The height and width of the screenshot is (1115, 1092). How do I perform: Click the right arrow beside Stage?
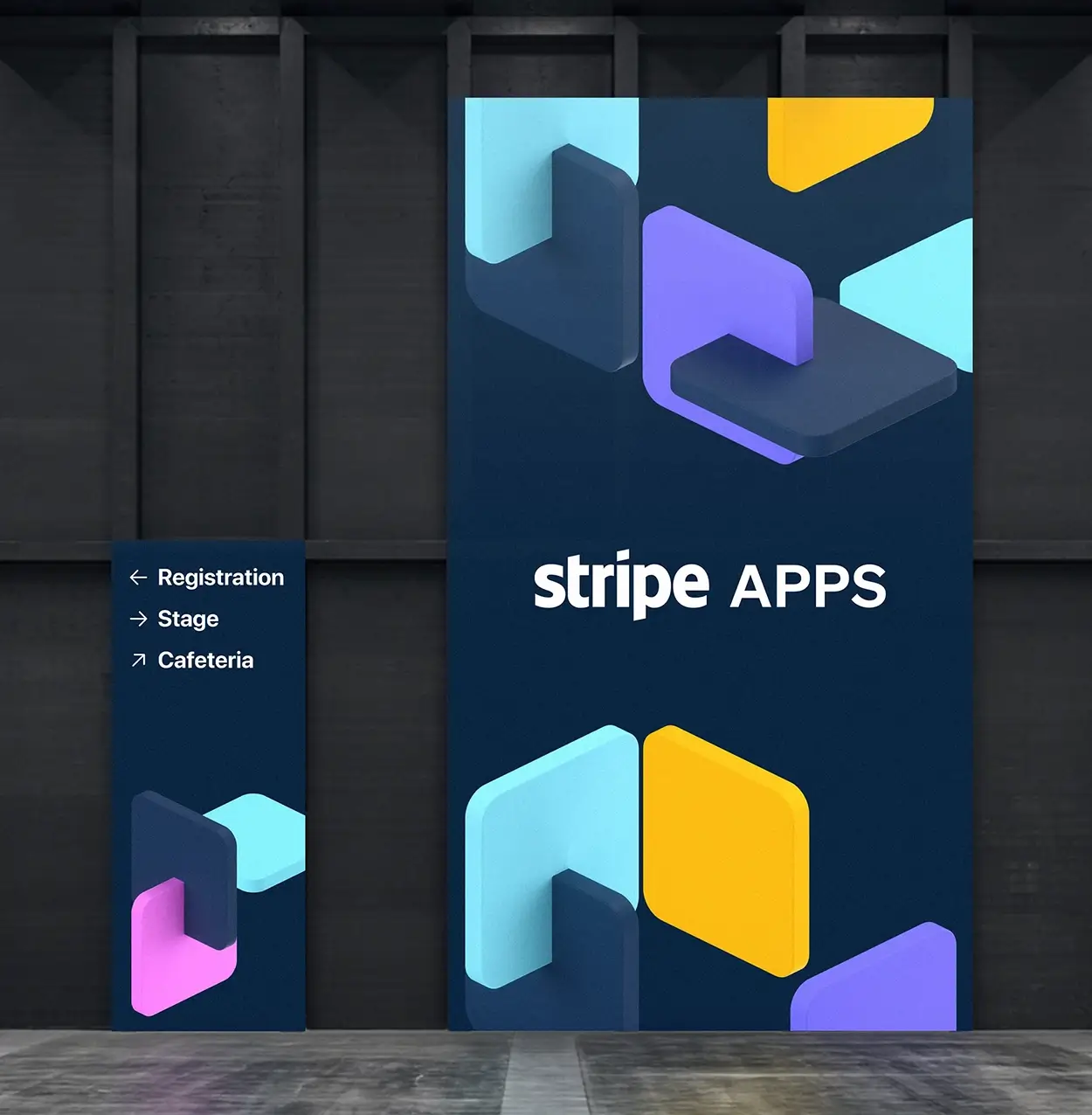coord(138,619)
